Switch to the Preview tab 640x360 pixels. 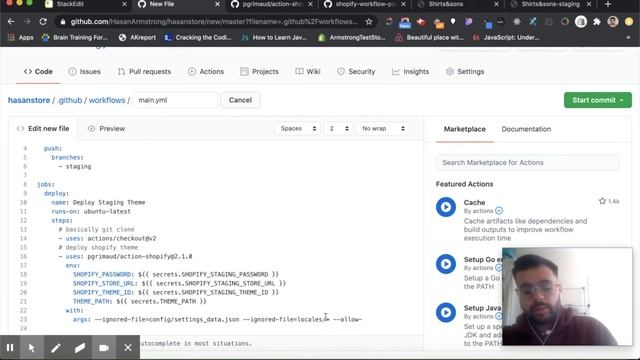click(x=107, y=129)
